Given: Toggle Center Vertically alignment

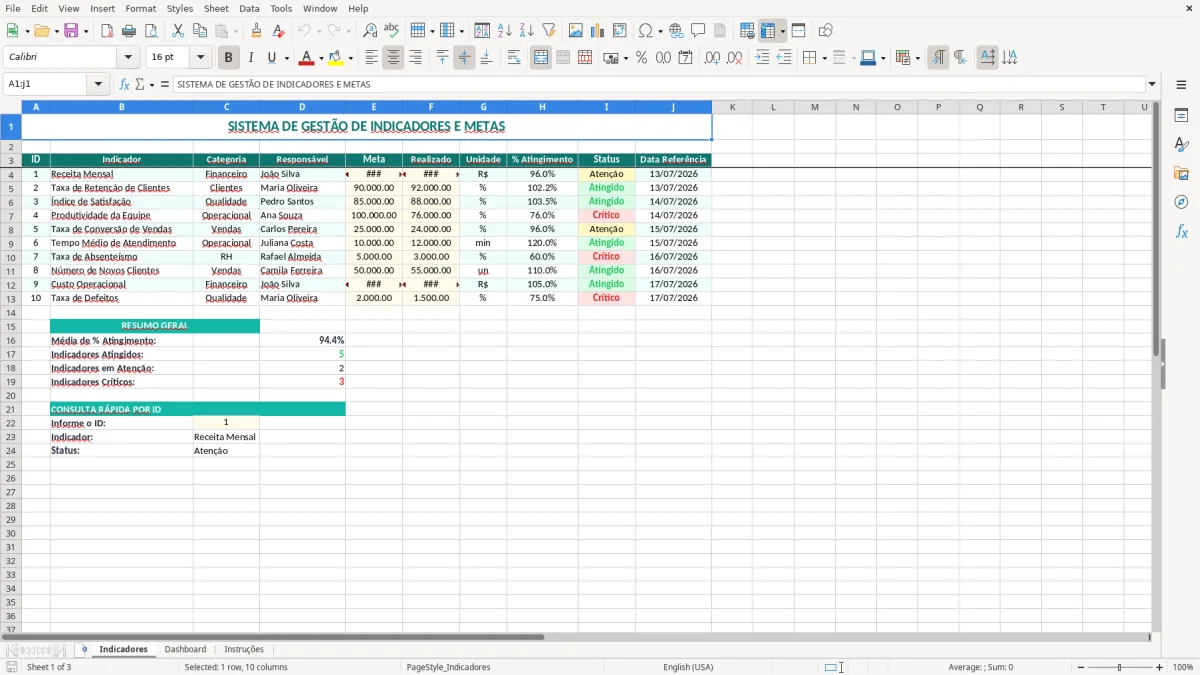Looking at the screenshot, I should 464,58.
